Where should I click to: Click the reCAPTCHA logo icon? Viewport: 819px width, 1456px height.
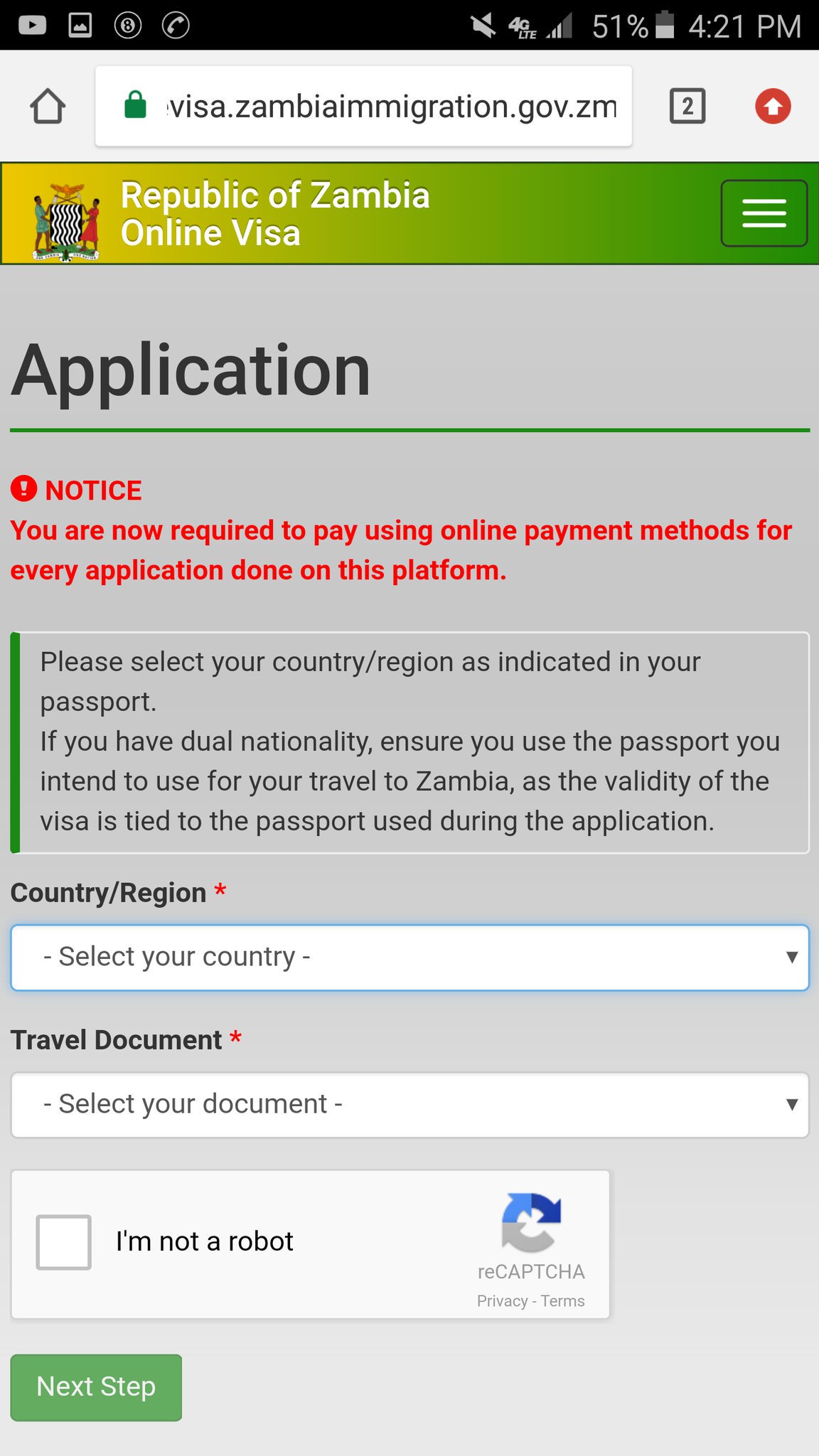(x=531, y=1222)
